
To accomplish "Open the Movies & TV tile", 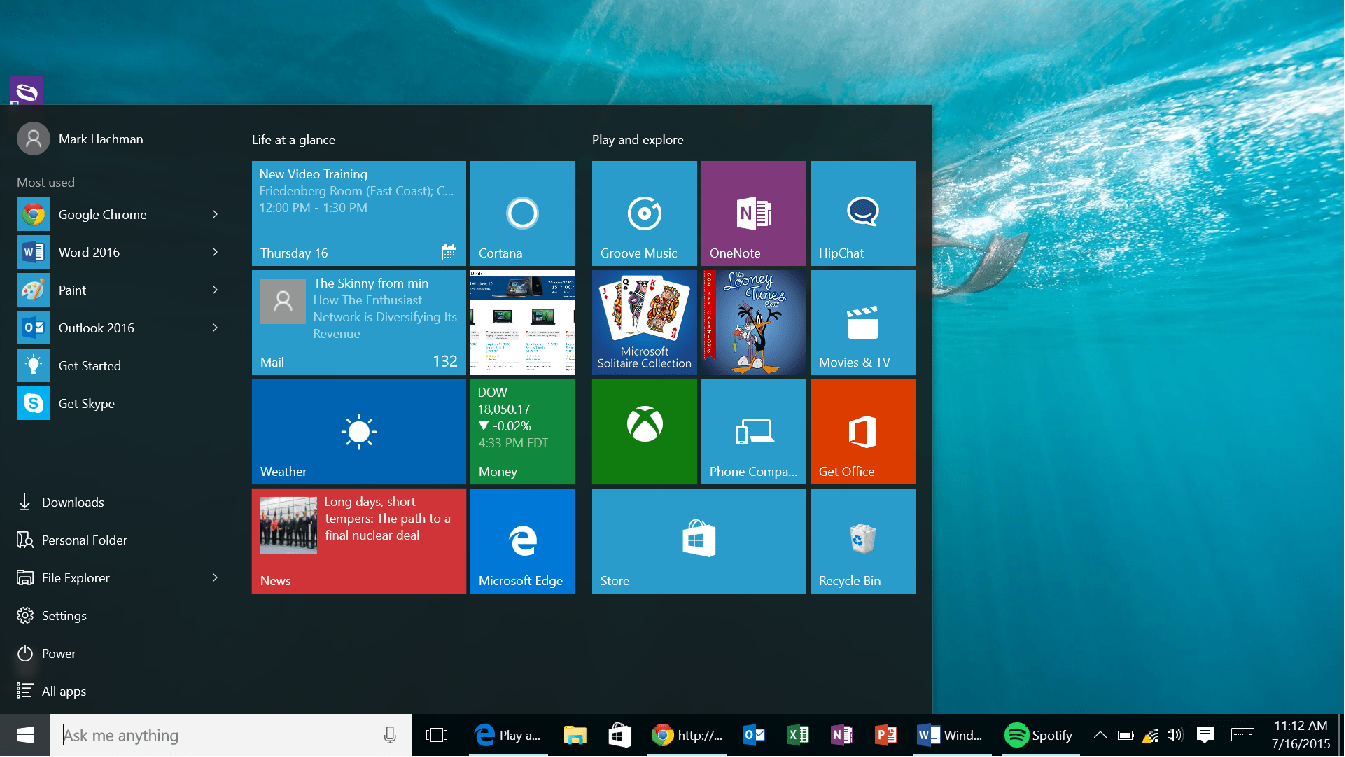I will [862, 322].
